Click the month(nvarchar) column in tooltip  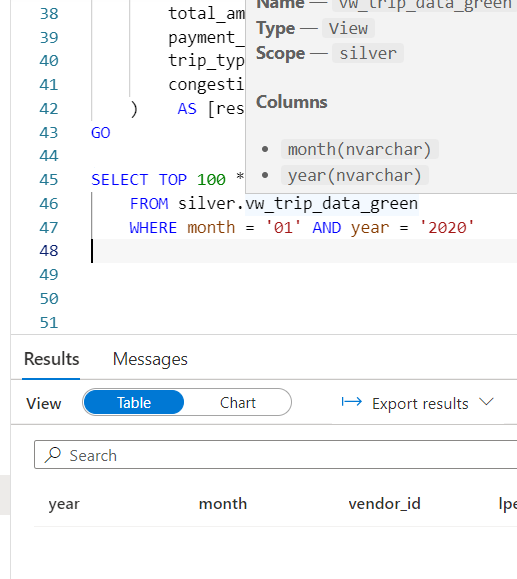click(x=359, y=150)
